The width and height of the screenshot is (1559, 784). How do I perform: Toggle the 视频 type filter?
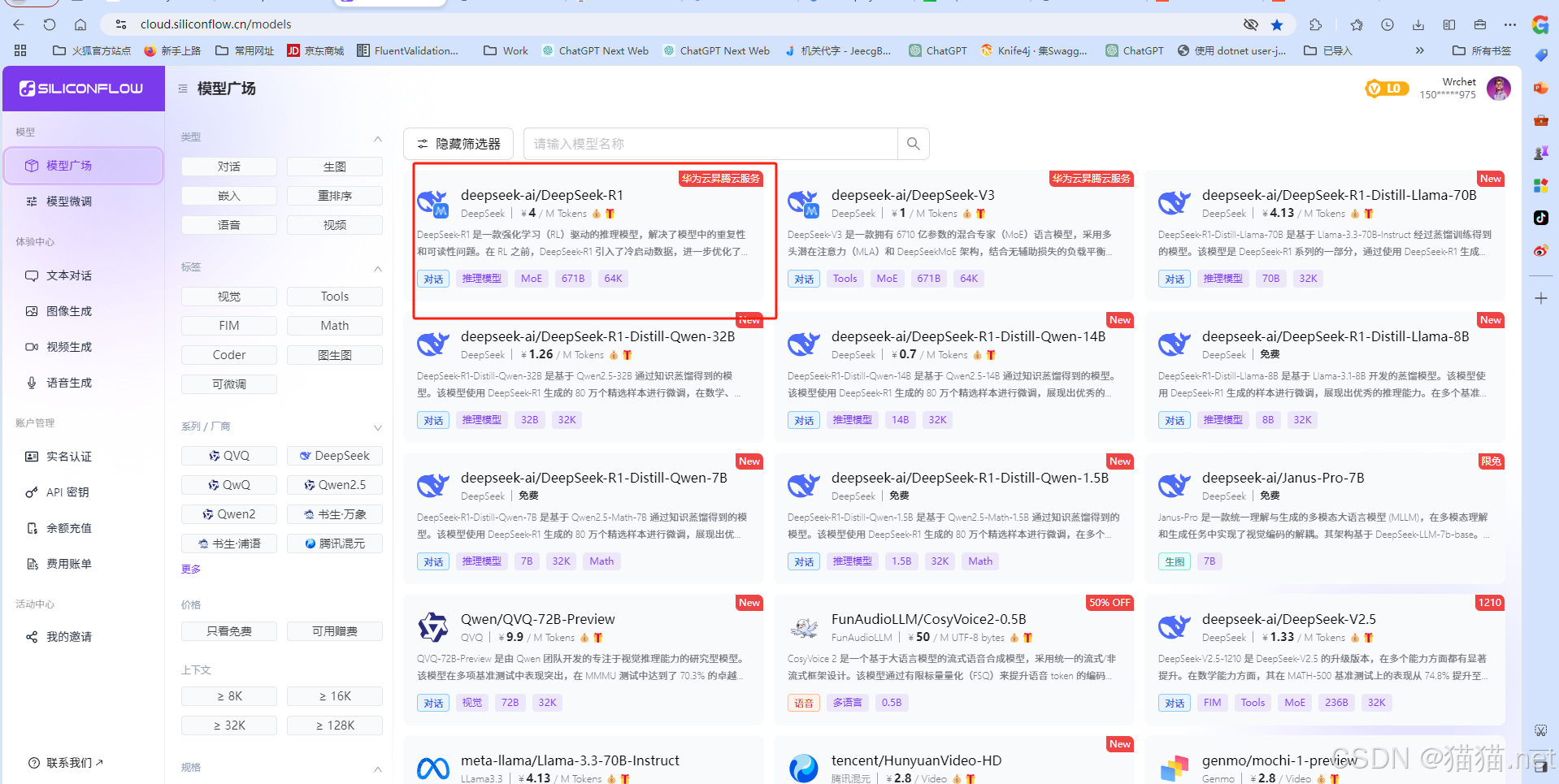tap(335, 225)
